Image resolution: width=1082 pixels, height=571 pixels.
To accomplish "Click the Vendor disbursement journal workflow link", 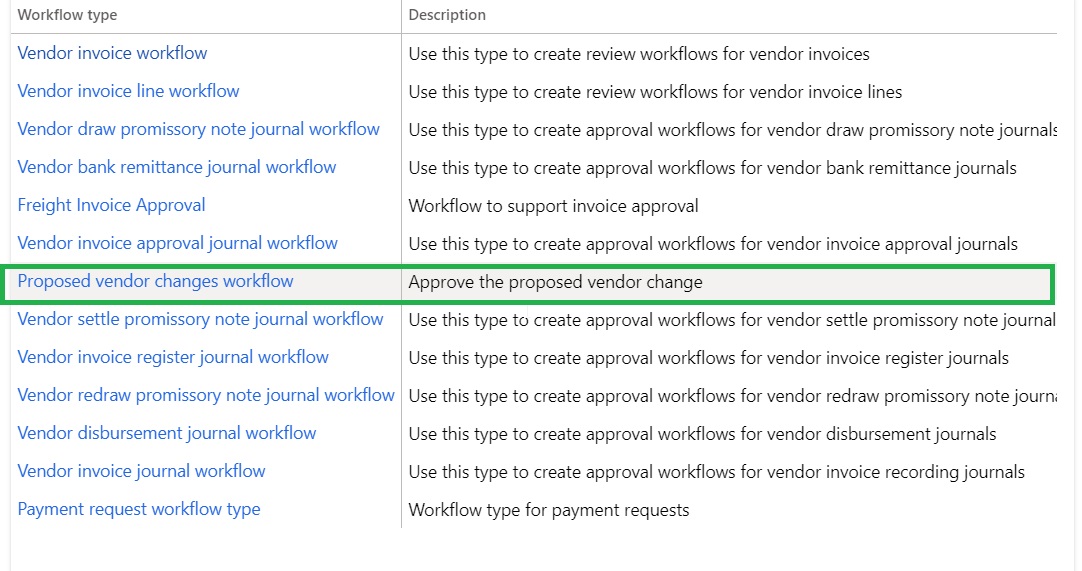I will 166,433.
